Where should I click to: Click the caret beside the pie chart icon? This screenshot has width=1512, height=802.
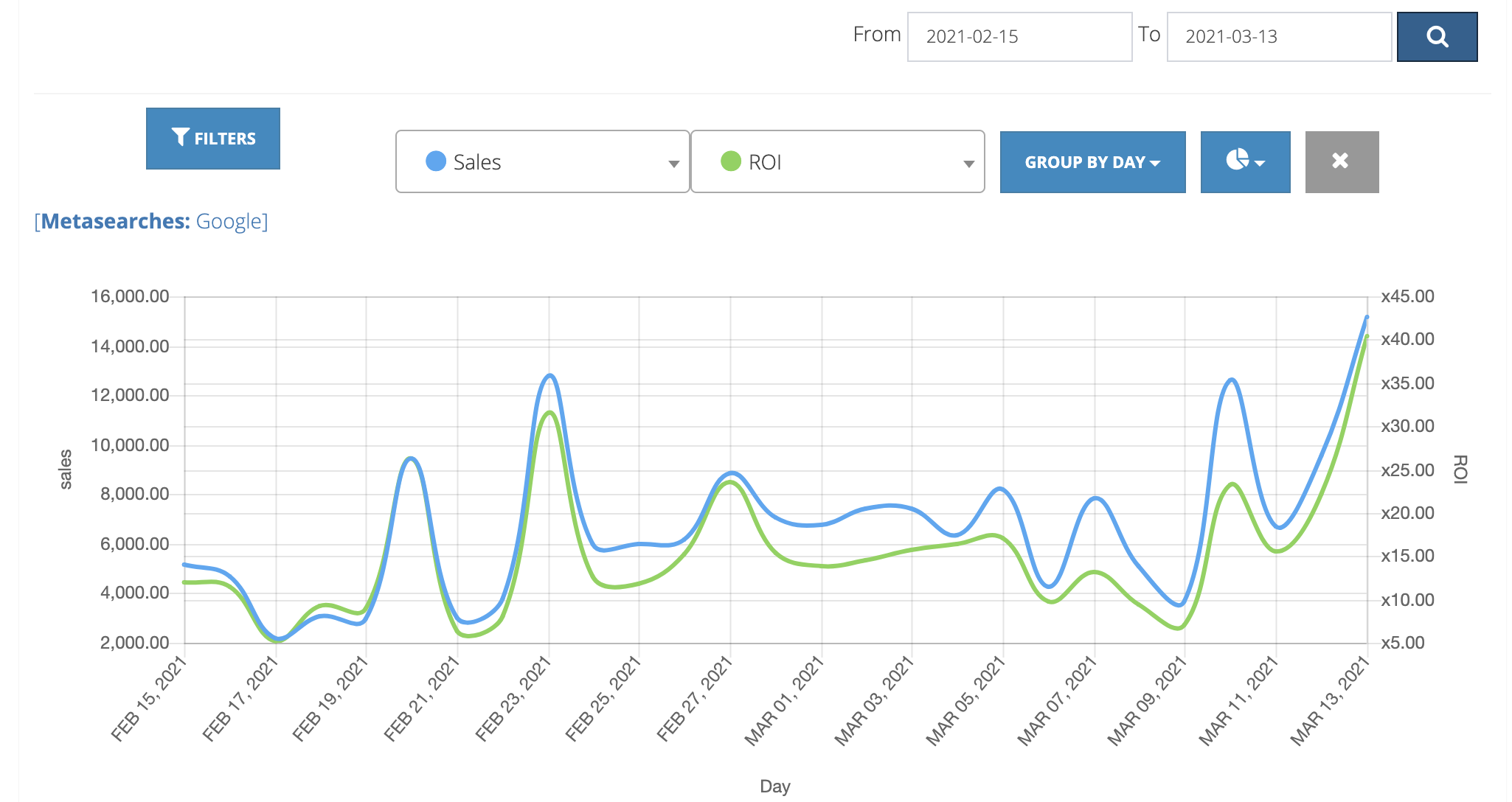pyautogui.click(x=1260, y=163)
